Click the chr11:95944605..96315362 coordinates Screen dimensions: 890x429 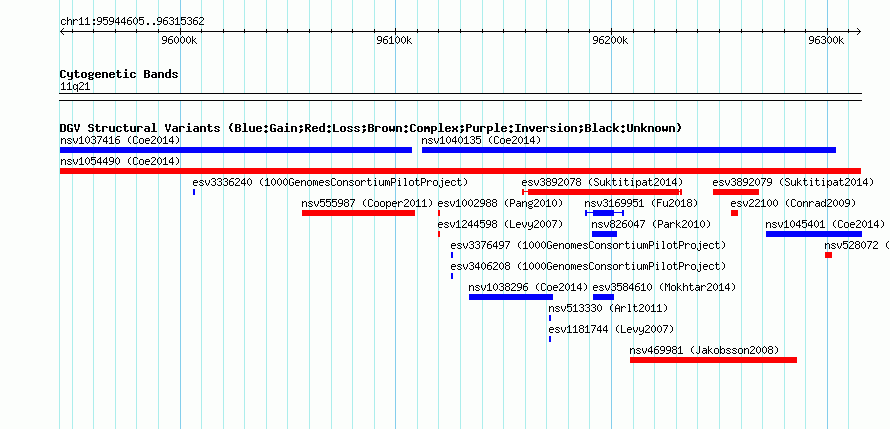[x=132, y=22]
